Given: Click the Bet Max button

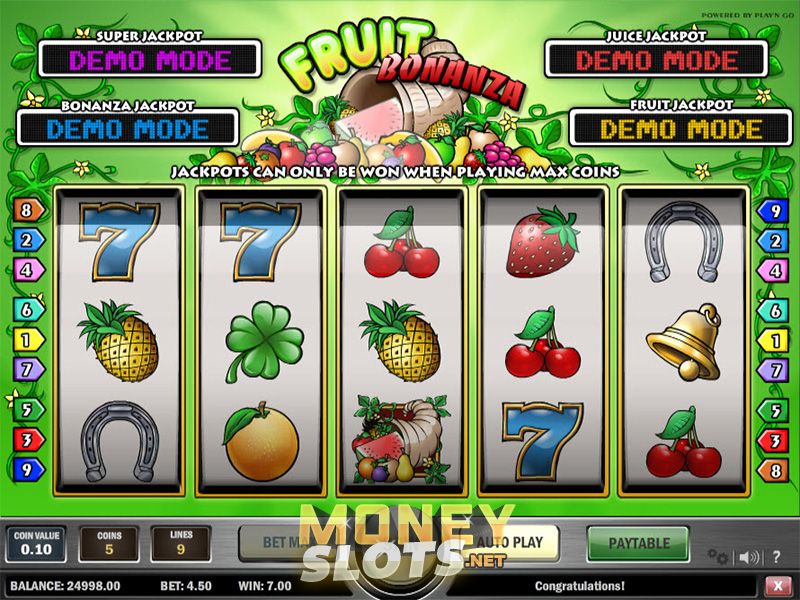Looking at the screenshot, I should (x=286, y=543).
